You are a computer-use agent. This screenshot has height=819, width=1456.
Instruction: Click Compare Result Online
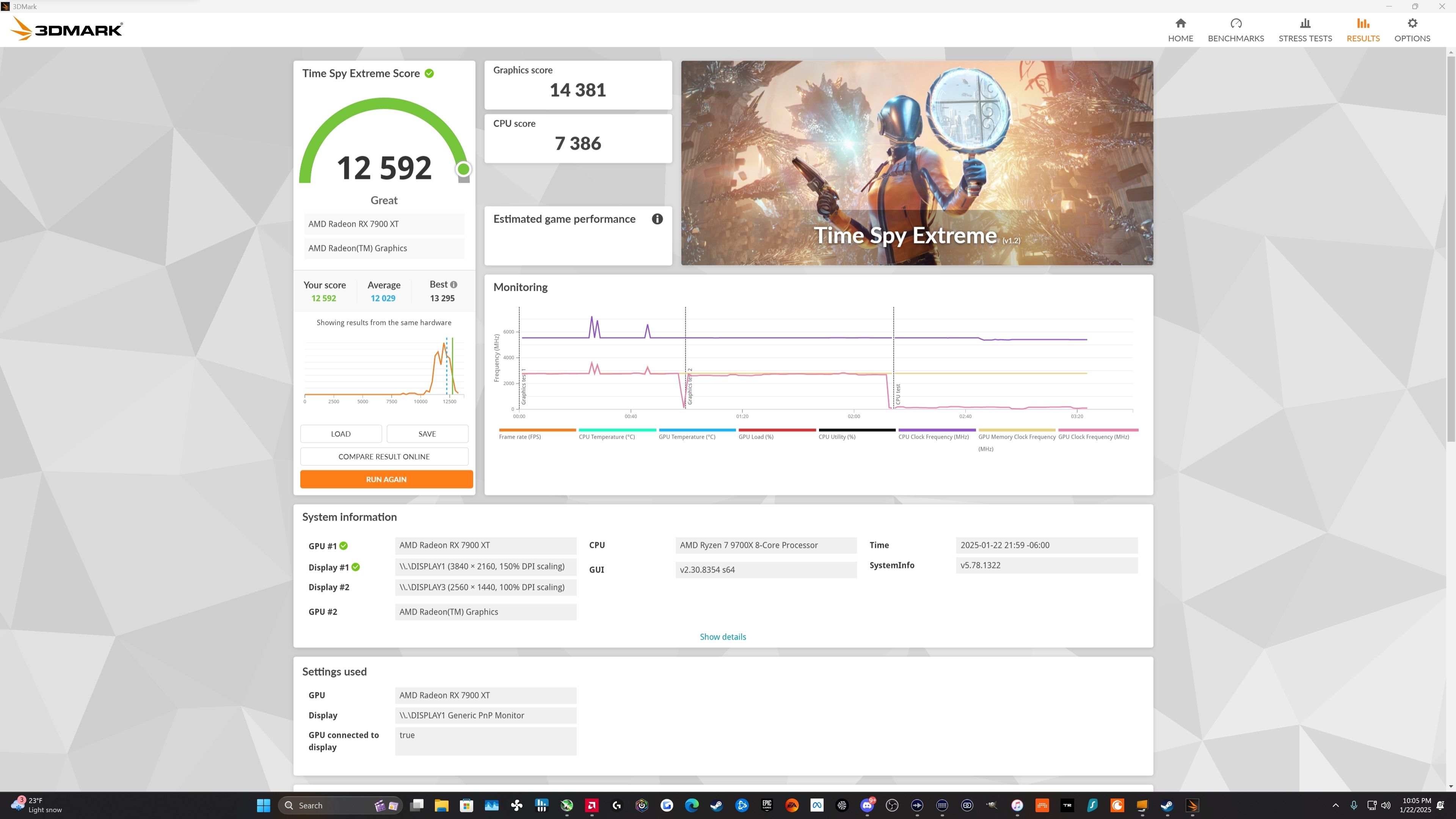384,457
